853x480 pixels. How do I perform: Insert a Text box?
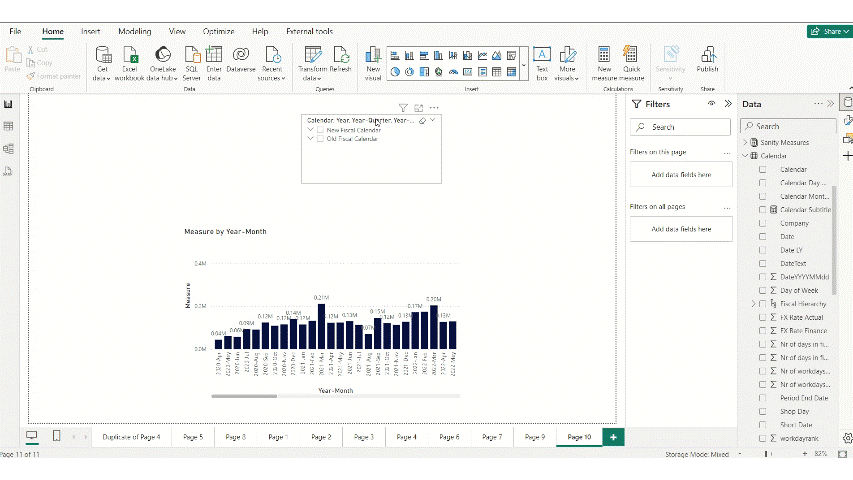541,56
